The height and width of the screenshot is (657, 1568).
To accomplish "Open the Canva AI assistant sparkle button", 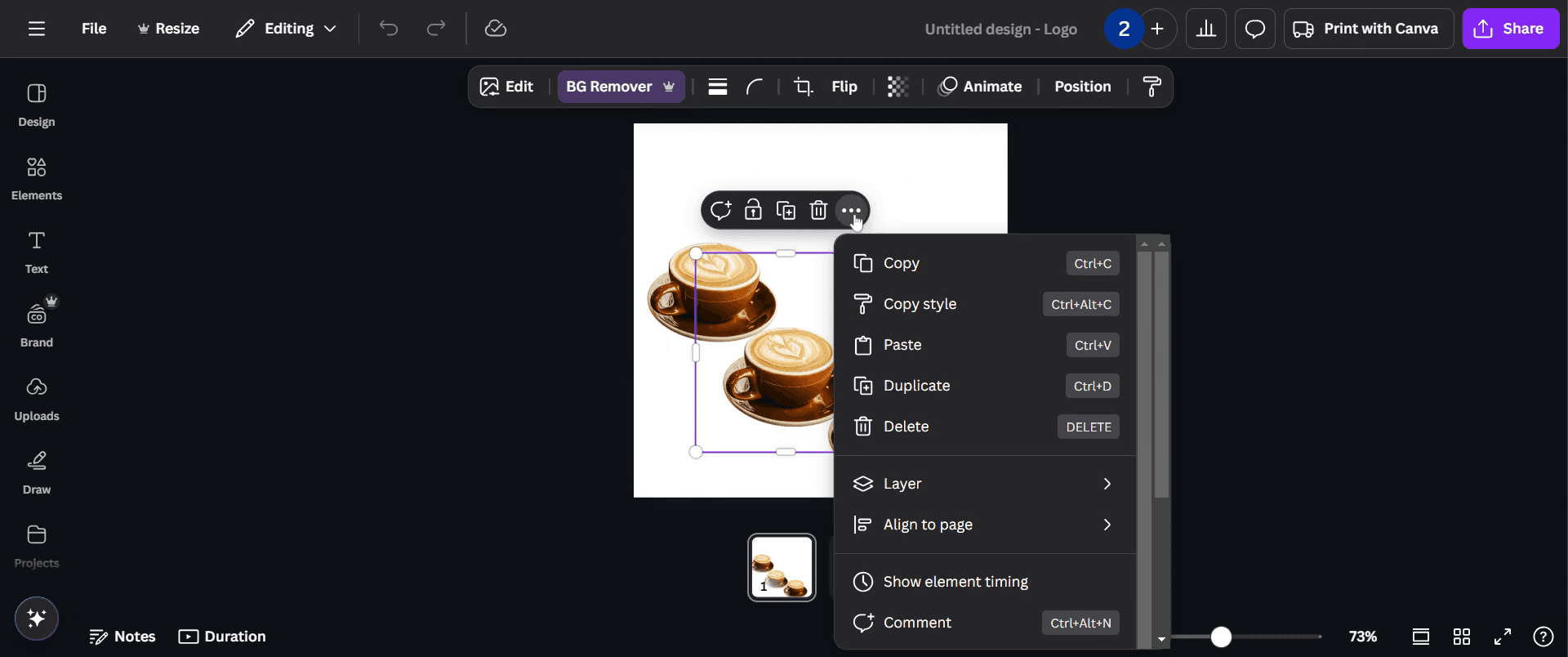I will click(x=37, y=618).
